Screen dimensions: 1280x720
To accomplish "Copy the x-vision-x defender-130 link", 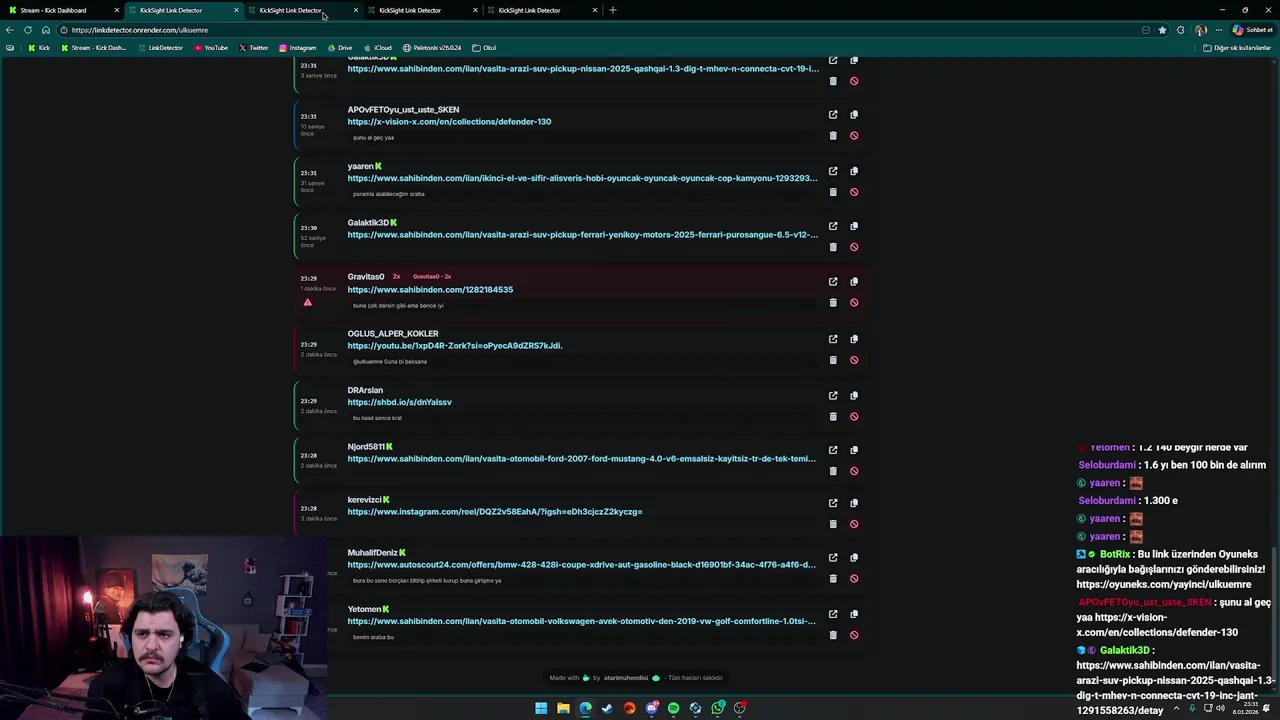I will point(854,115).
